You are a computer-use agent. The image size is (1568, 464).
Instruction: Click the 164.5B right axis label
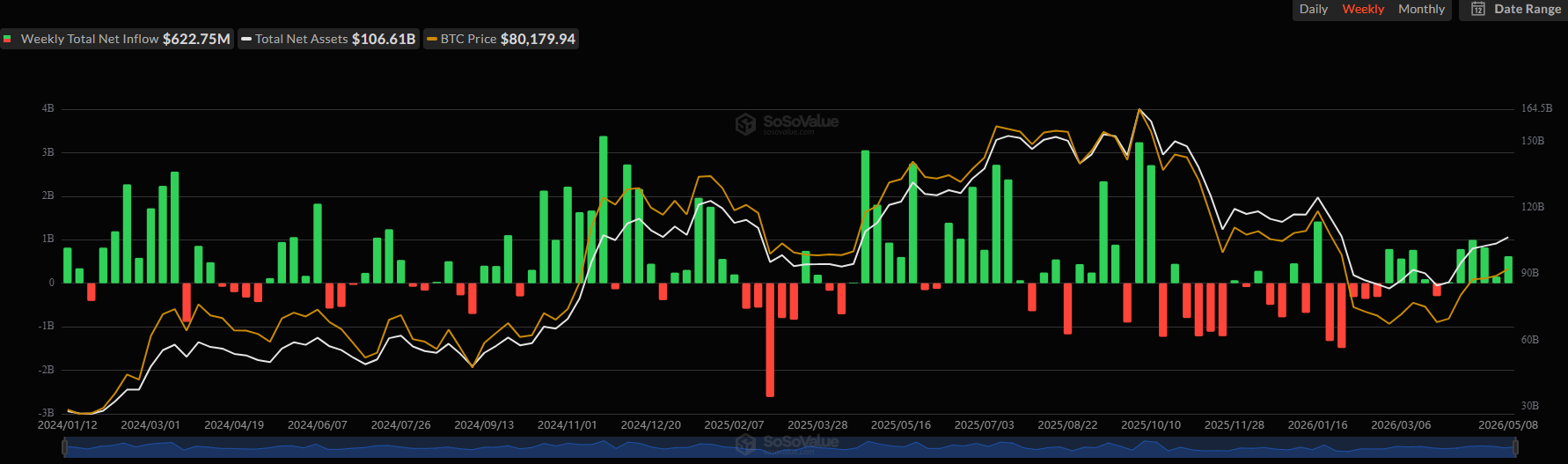1536,108
